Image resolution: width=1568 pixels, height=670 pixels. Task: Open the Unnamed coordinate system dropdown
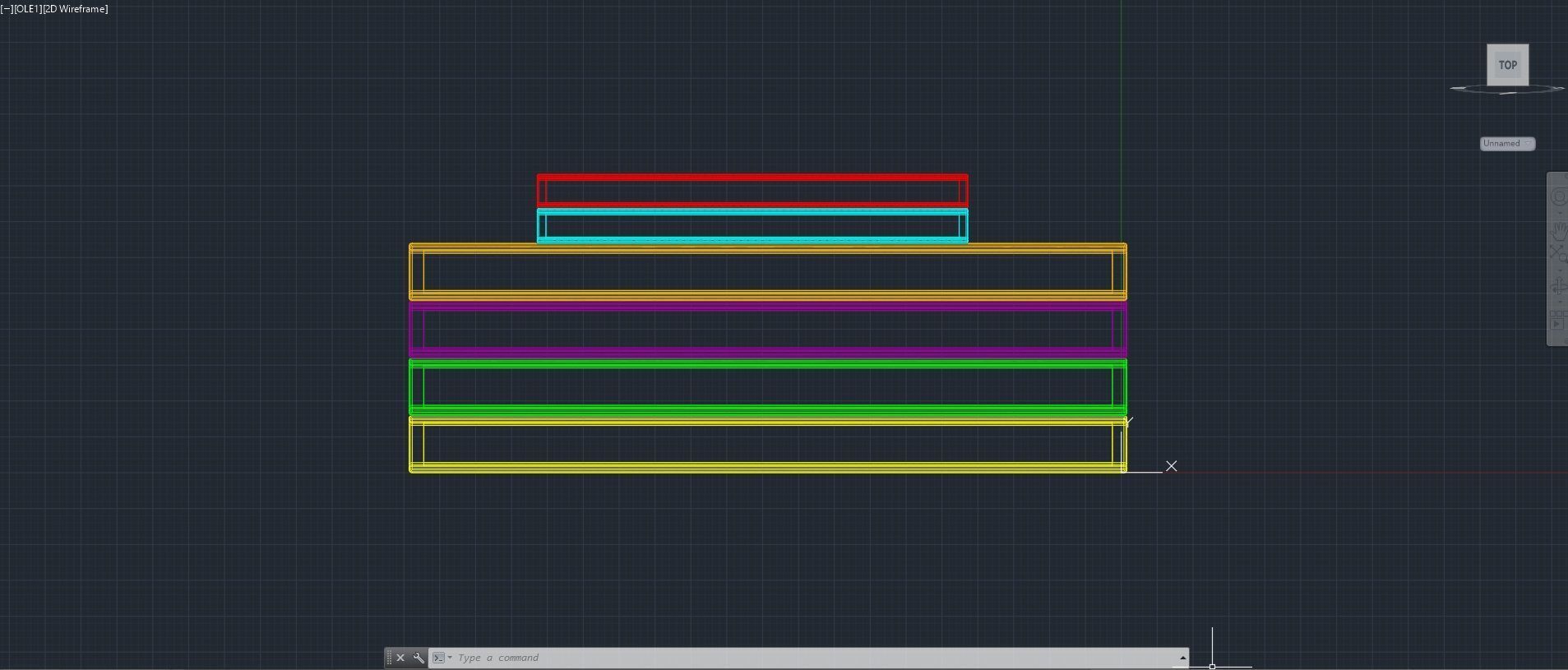pos(1506,144)
